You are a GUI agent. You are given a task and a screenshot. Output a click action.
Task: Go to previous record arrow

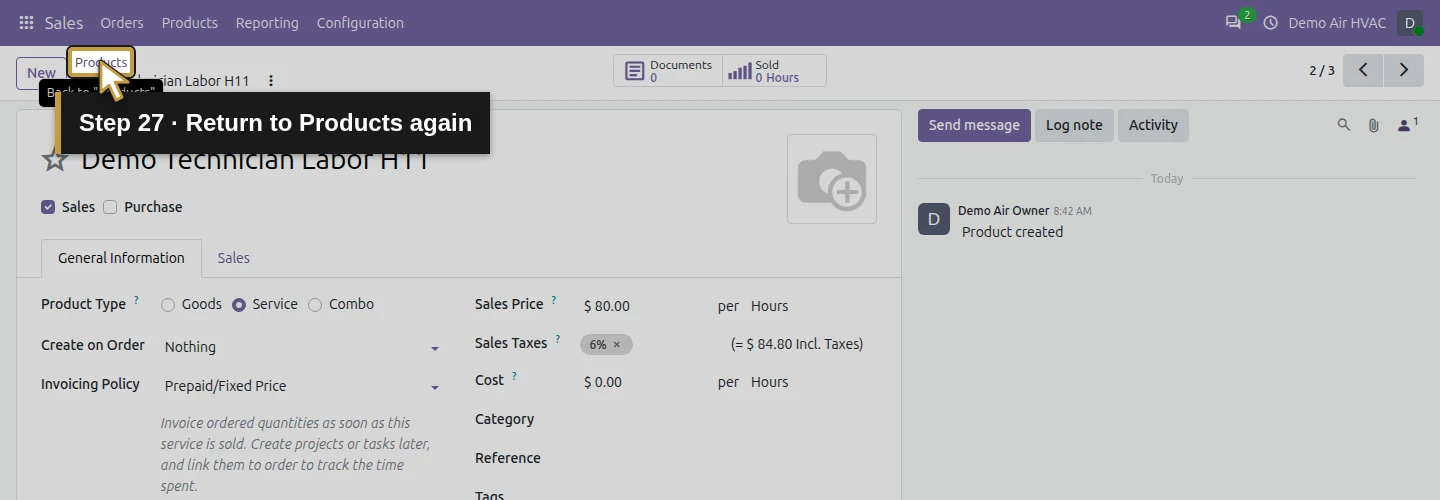click(1363, 70)
